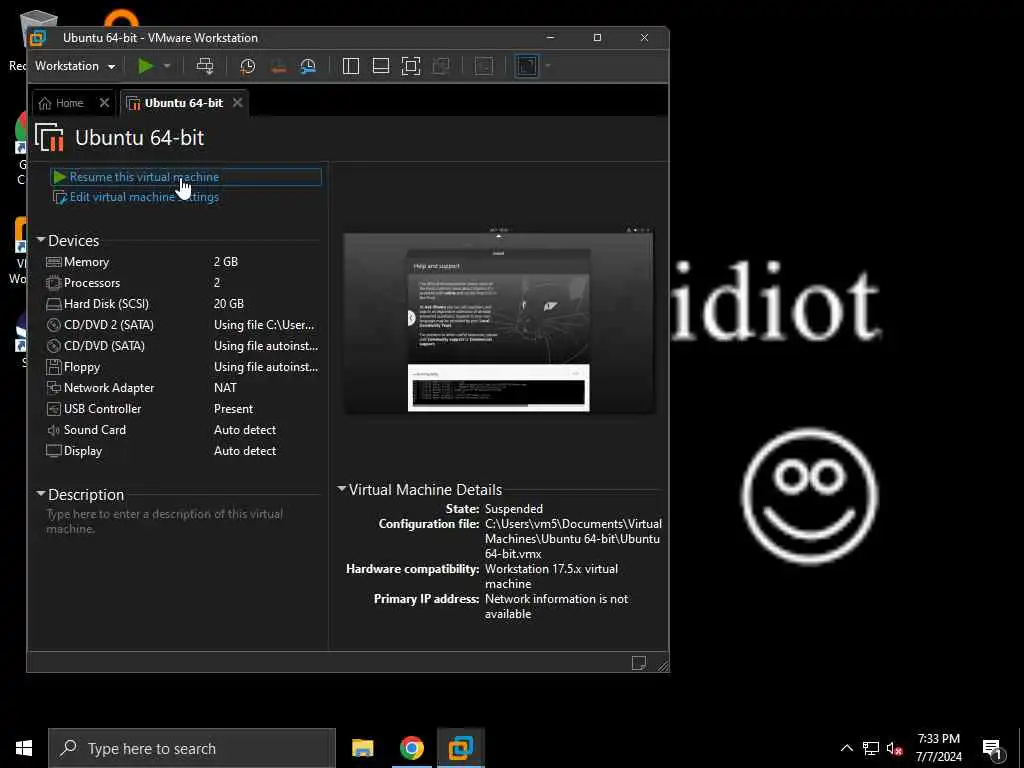Toggle the library sidebar panel icon

pos(351,66)
